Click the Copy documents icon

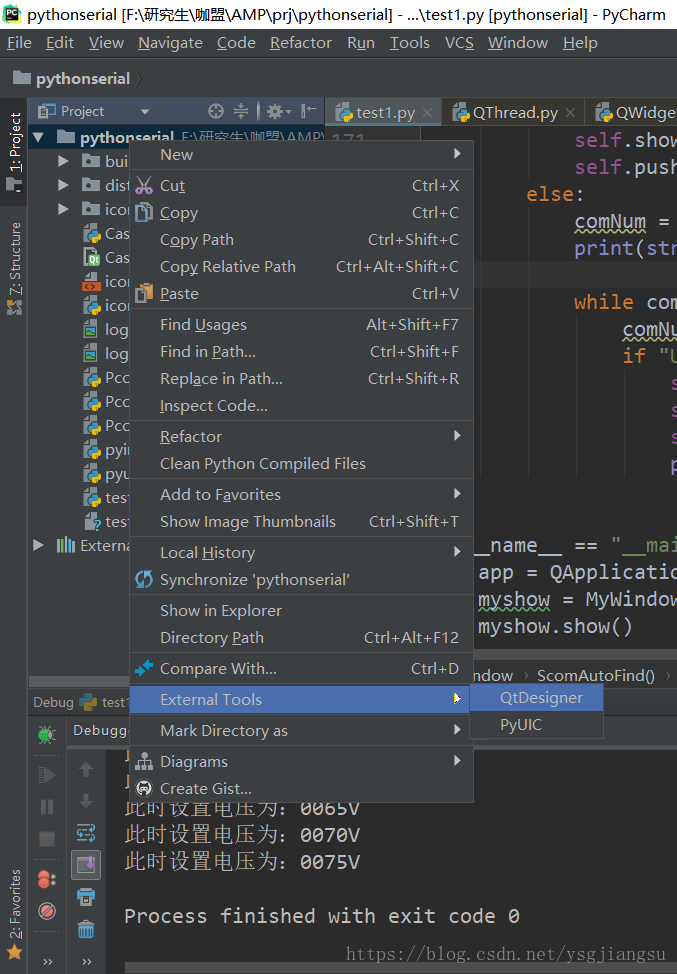click(x=144, y=212)
